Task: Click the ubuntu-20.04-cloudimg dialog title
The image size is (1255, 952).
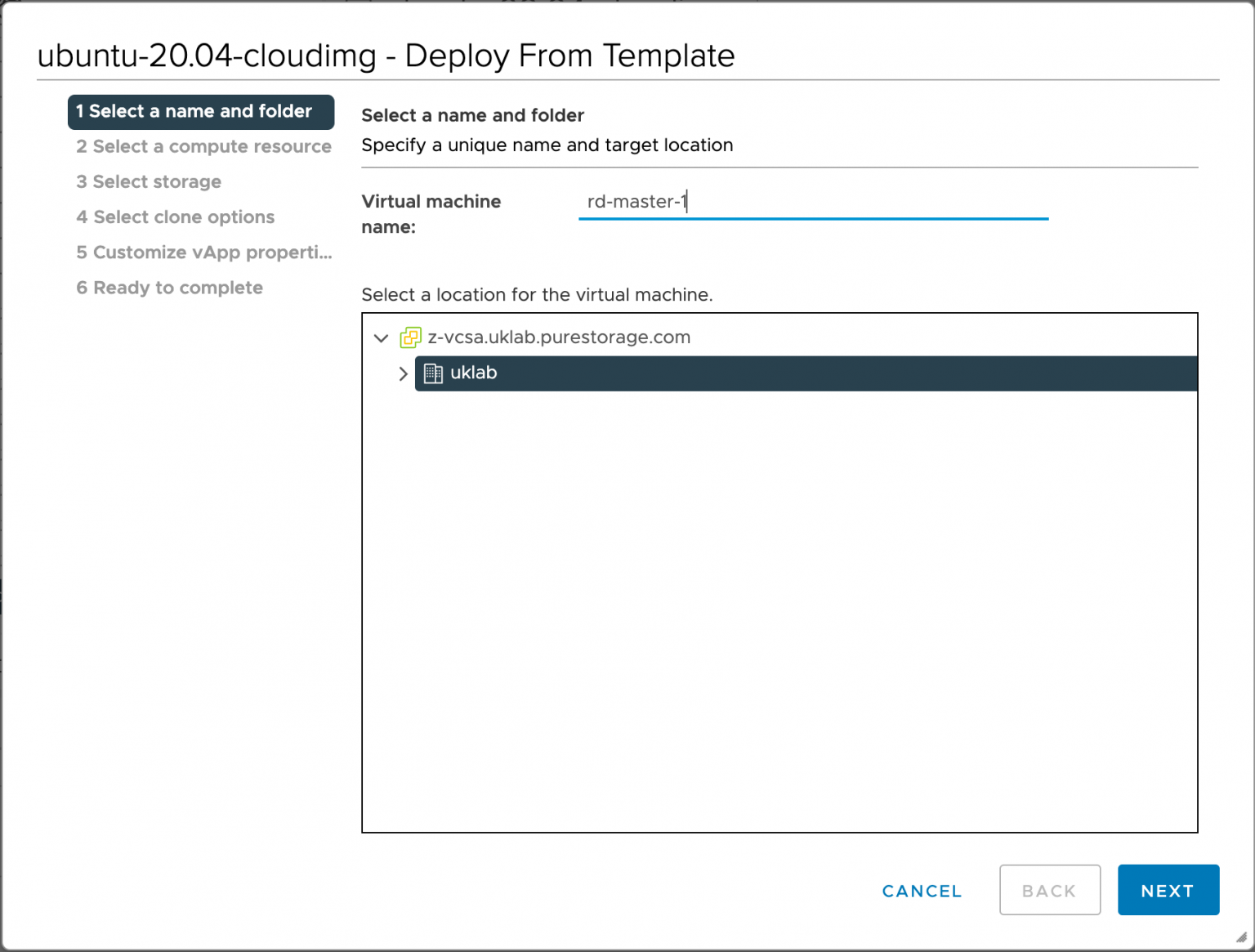Action: coord(386,56)
